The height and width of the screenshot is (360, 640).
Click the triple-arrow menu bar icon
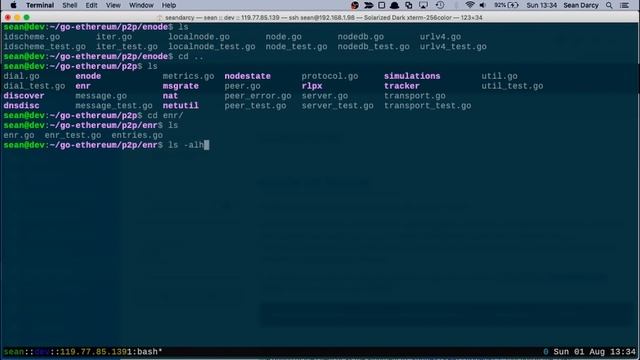tap(368, 5)
